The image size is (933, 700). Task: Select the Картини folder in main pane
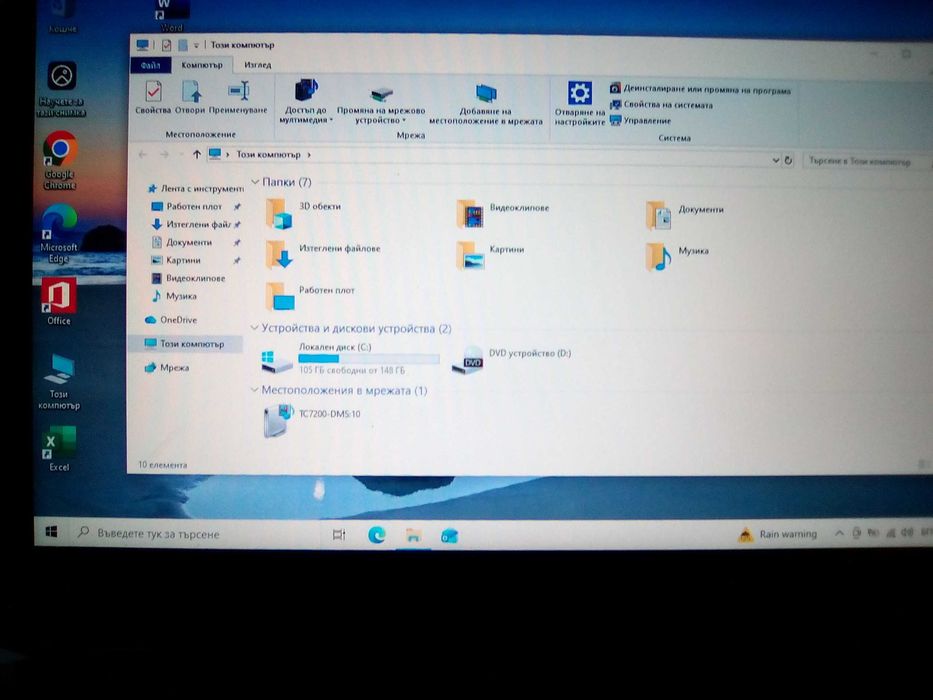490,255
